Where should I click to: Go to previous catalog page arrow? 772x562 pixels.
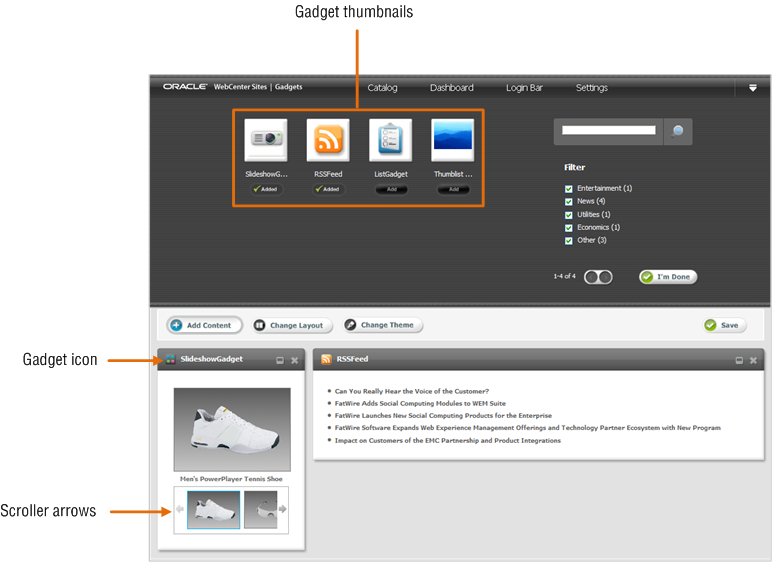coord(592,277)
